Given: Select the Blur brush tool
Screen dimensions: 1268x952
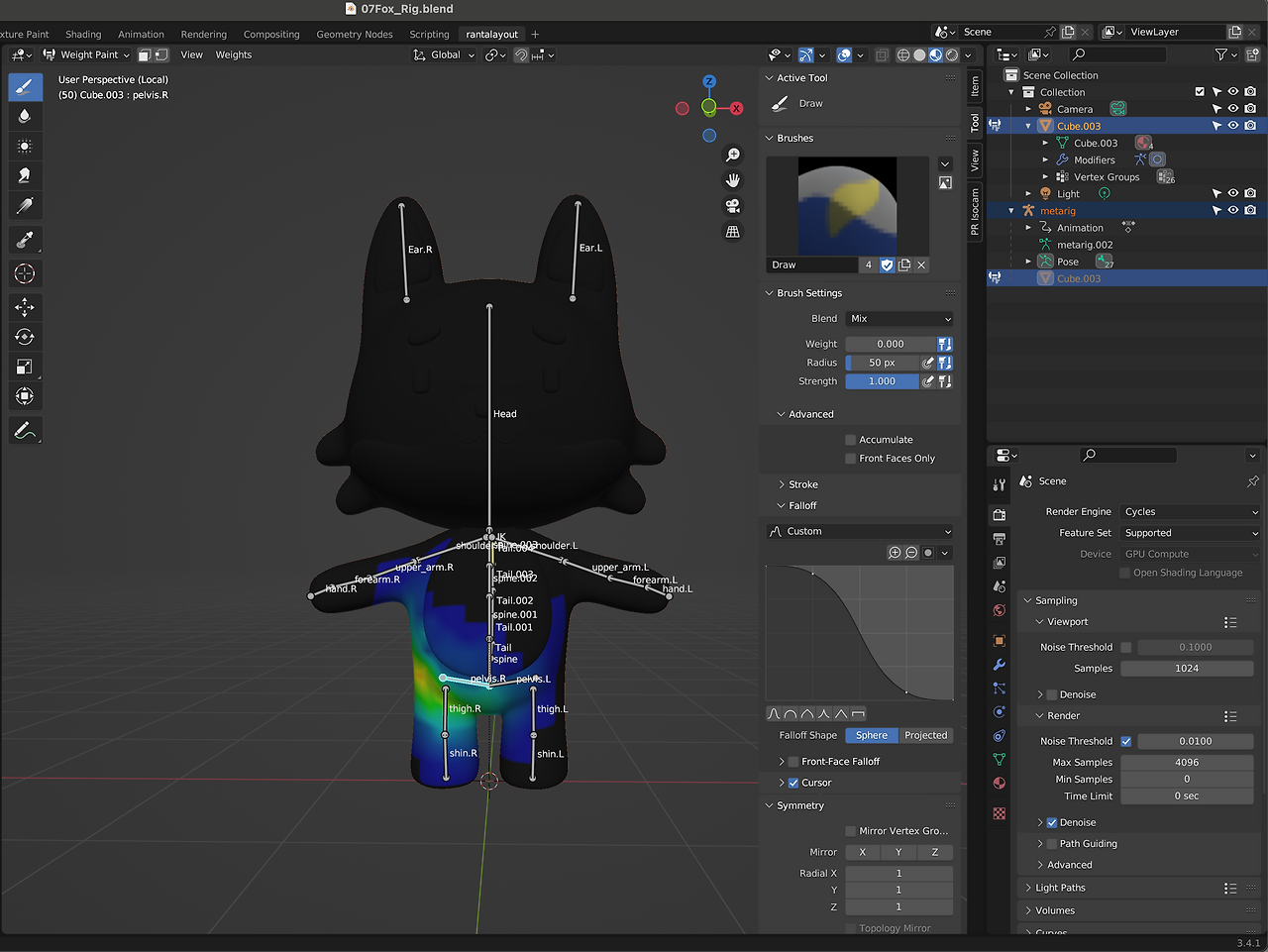Looking at the screenshot, I should [25, 117].
